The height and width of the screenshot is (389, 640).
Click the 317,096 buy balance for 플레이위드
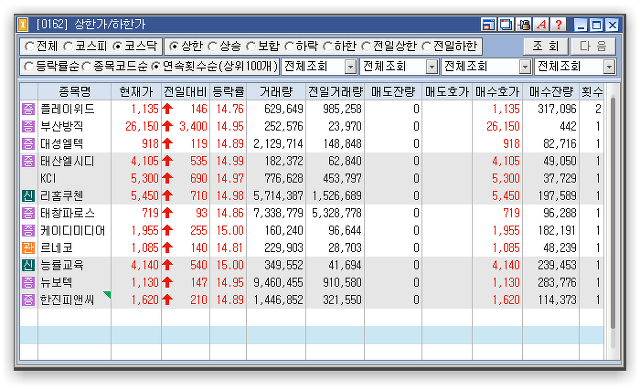click(x=557, y=109)
